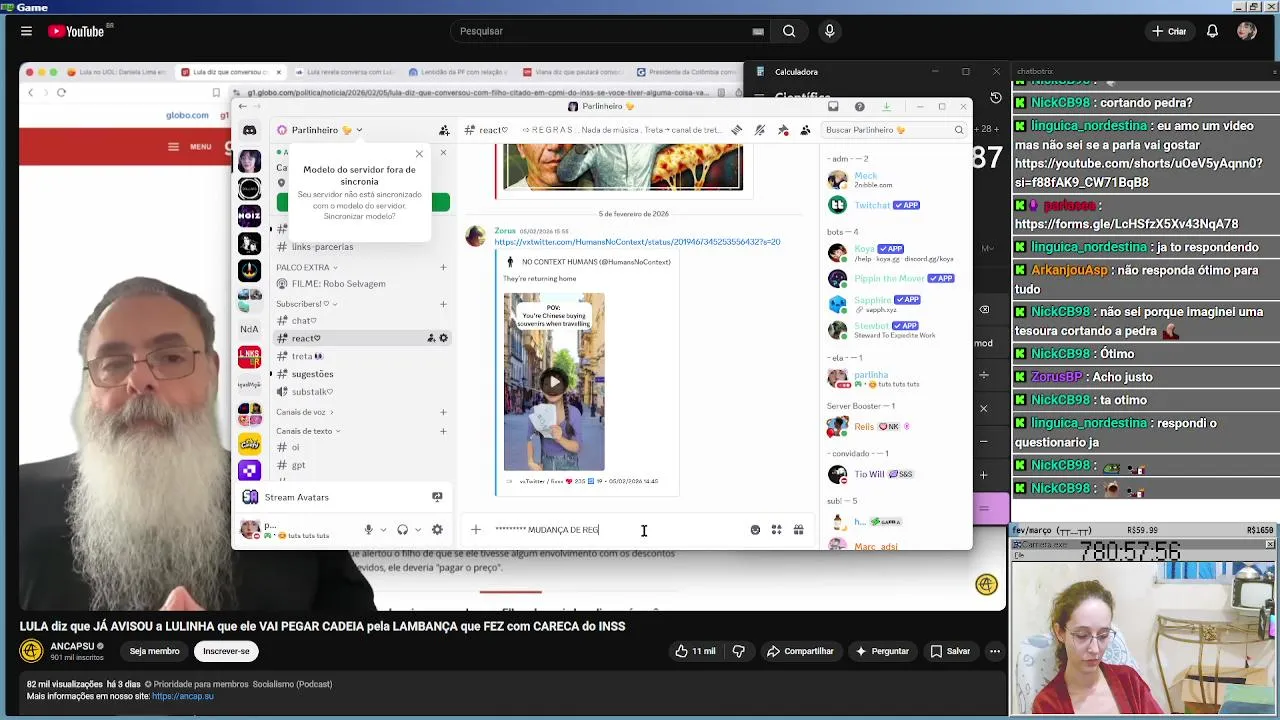This screenshot has height=720, width=1280.
Task: Edit react channel settings gear
Action: [x=443, y=338]
